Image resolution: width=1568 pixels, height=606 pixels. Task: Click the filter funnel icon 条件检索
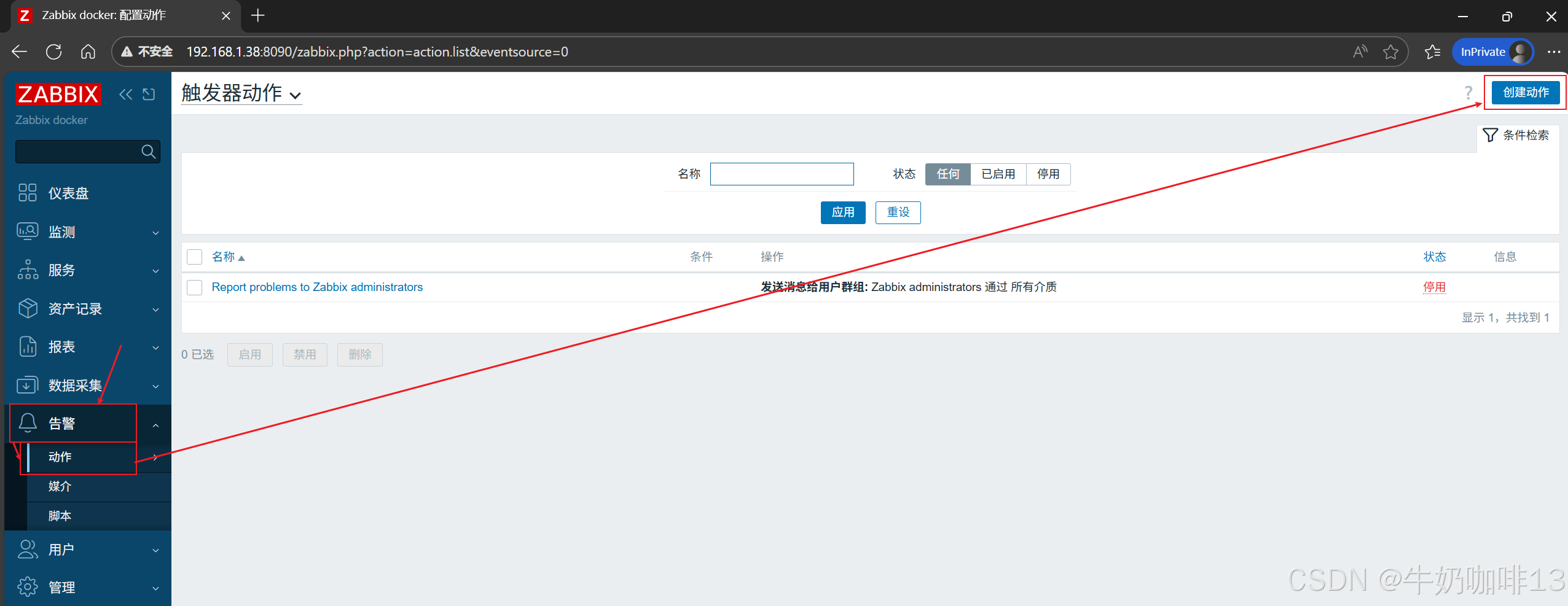point(1490,135)
